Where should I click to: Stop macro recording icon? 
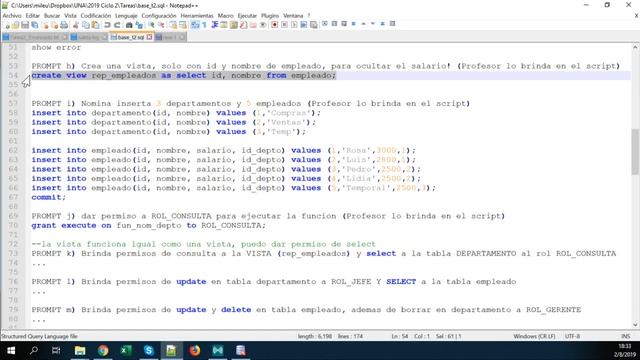(284, 25)
